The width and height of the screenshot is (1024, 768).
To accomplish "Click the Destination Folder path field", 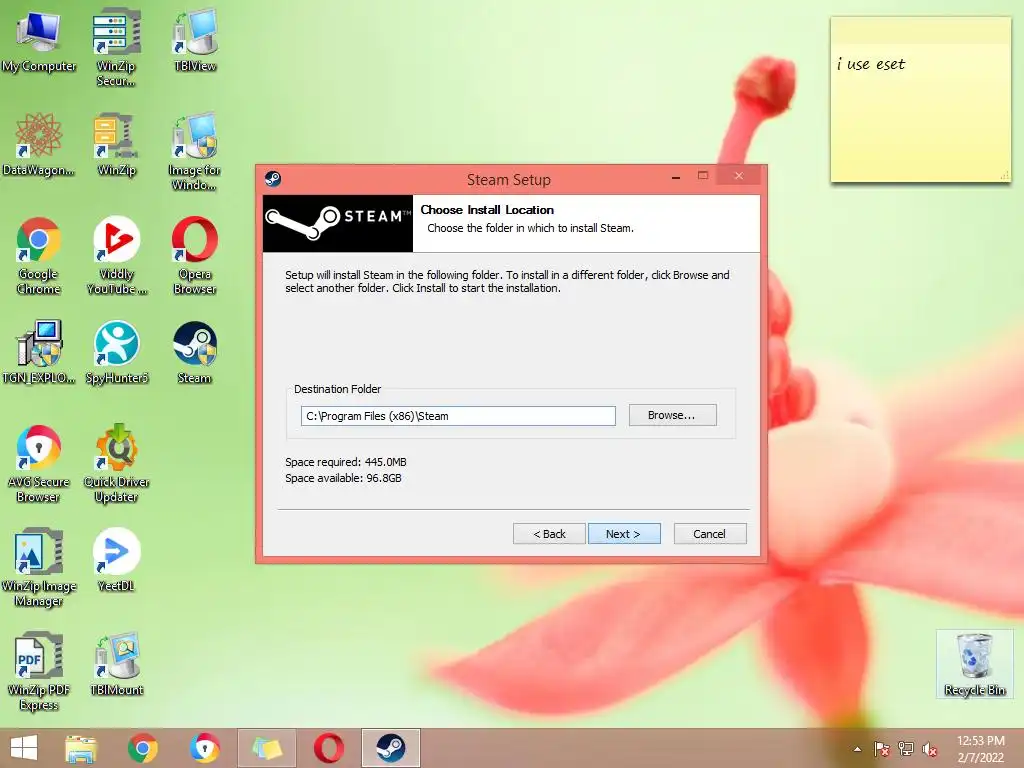I will 458,416.
